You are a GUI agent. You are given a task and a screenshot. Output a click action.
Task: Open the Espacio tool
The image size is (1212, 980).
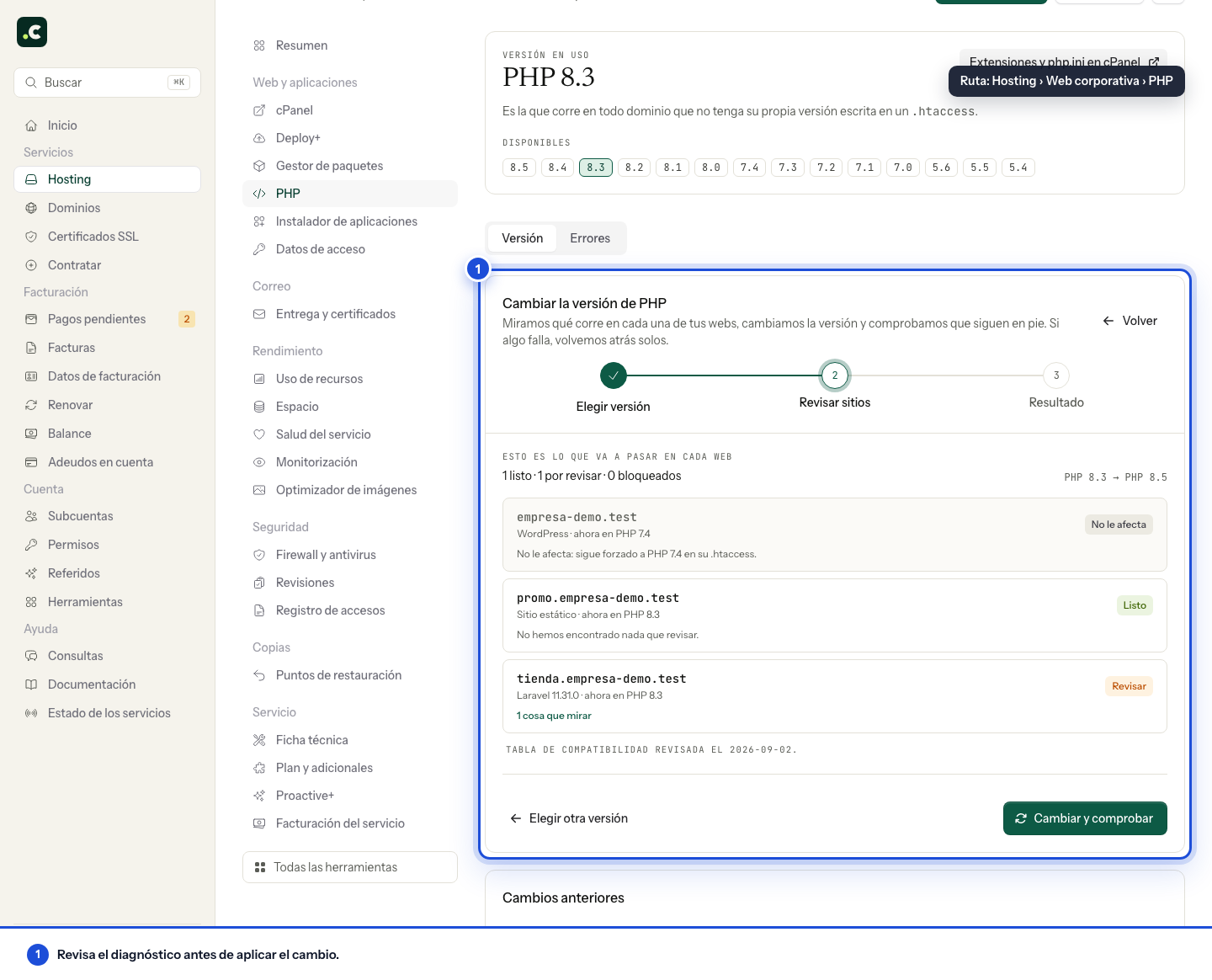click(350, 407)
